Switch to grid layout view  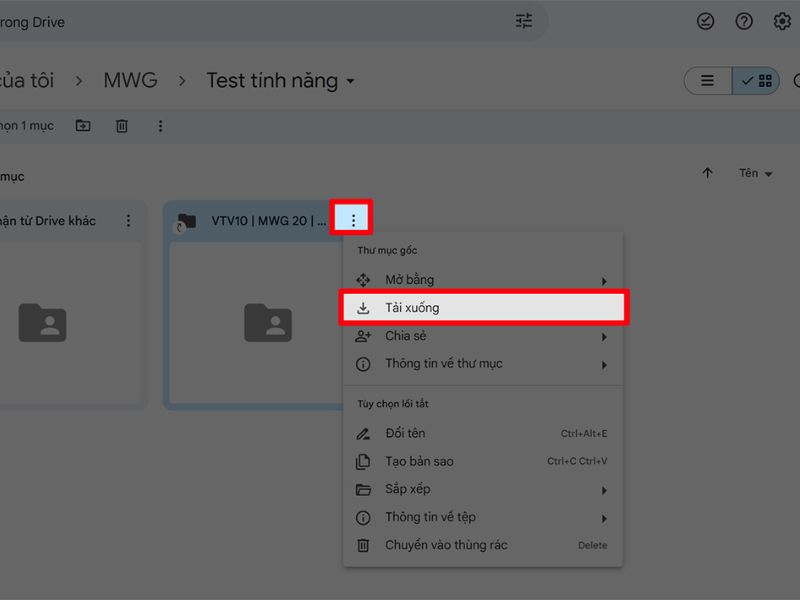756,81
